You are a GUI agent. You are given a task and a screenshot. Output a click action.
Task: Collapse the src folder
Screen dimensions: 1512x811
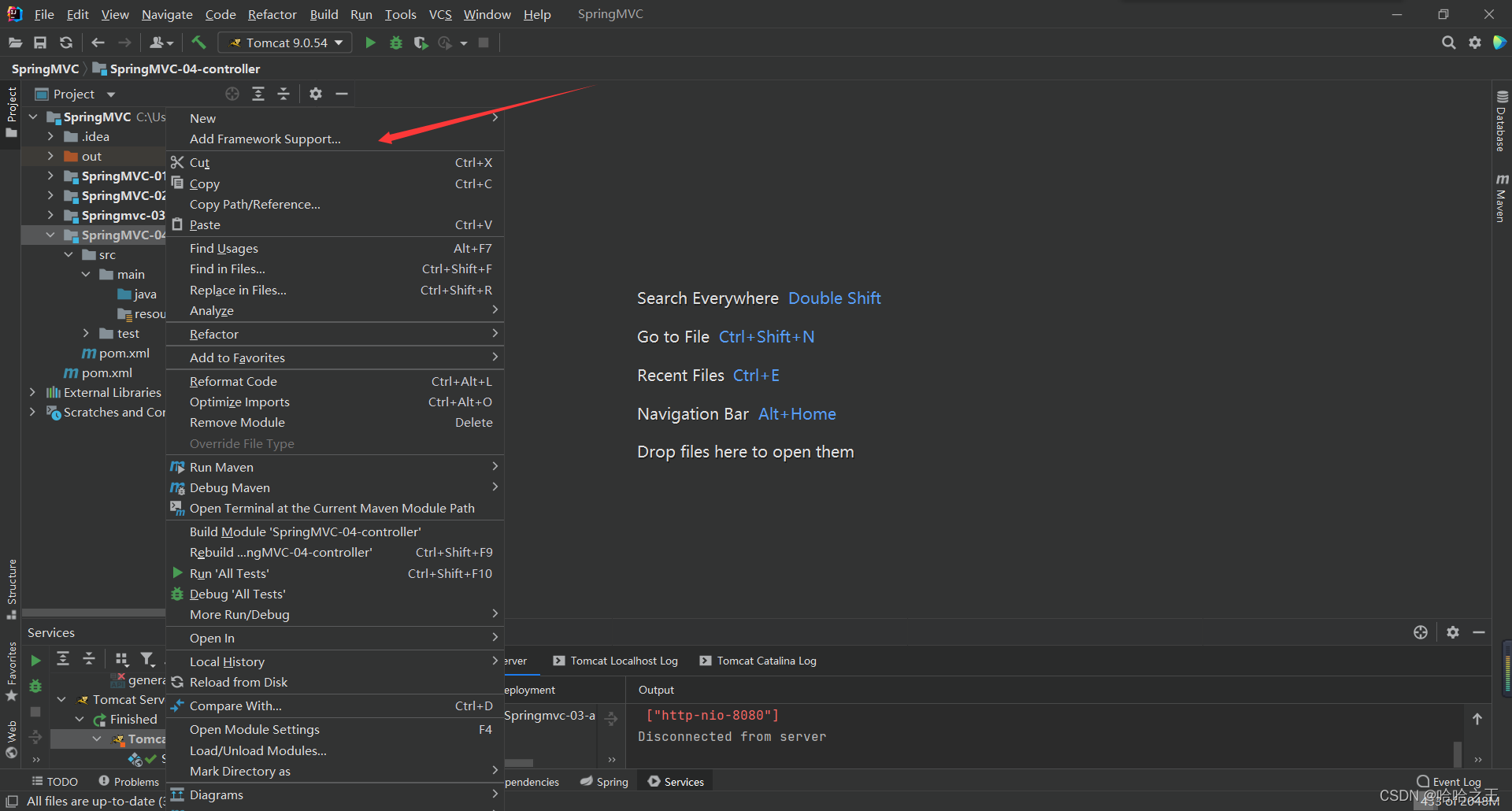click(x=69, y=254)
